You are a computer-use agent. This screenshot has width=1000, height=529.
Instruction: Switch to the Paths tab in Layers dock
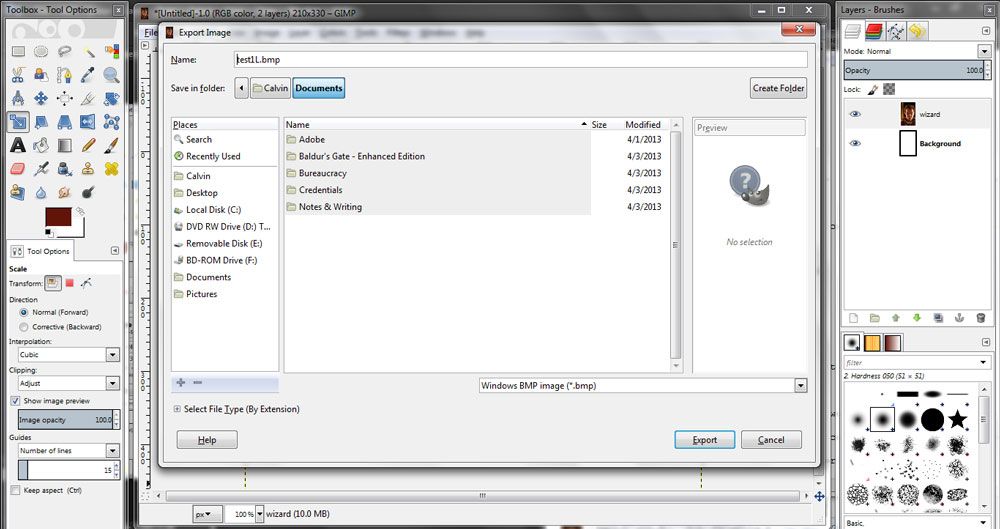(x=895, y=31)
